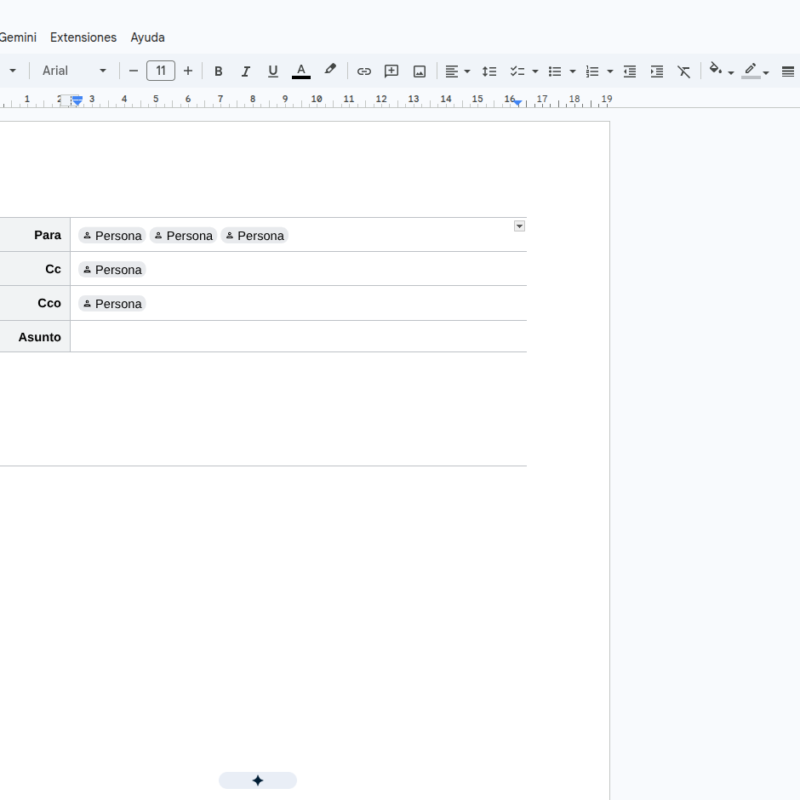This screenshot has width=800, height=800.
Task: Open the email draft table options dropdown
Action: click(x=519, y=226)
